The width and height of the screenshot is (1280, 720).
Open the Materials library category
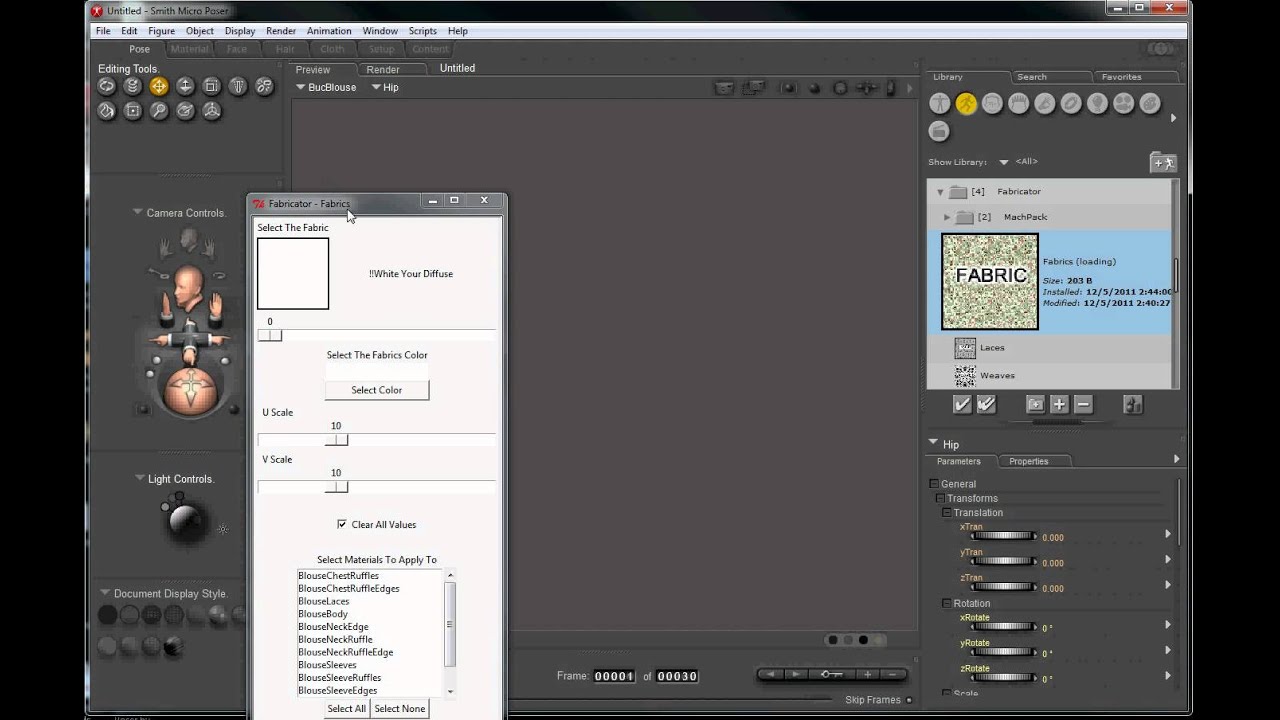(x=1150, y=103)
